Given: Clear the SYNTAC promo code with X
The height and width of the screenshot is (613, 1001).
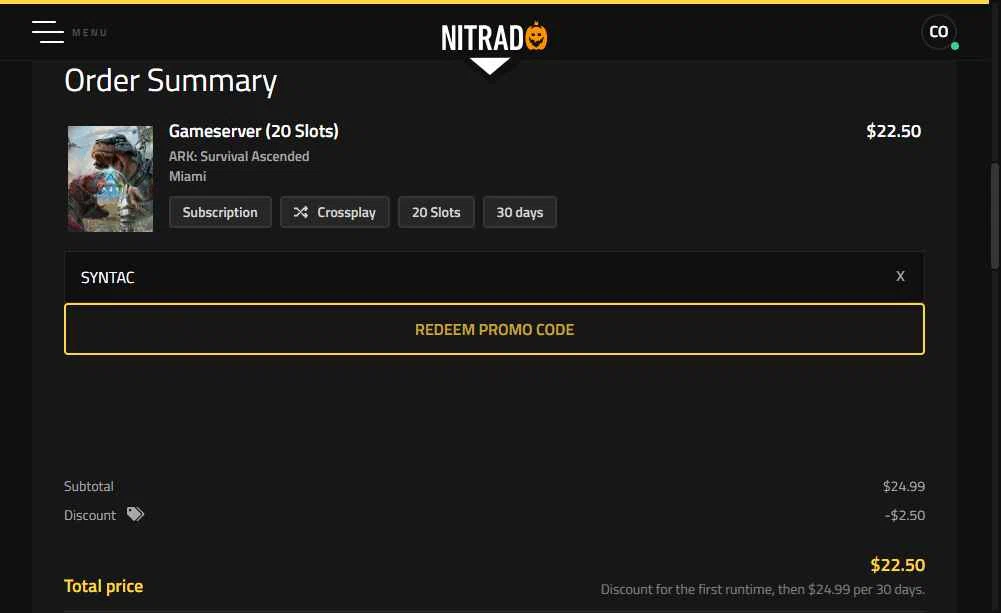Looking at the screenshot, I should [900, 276].
